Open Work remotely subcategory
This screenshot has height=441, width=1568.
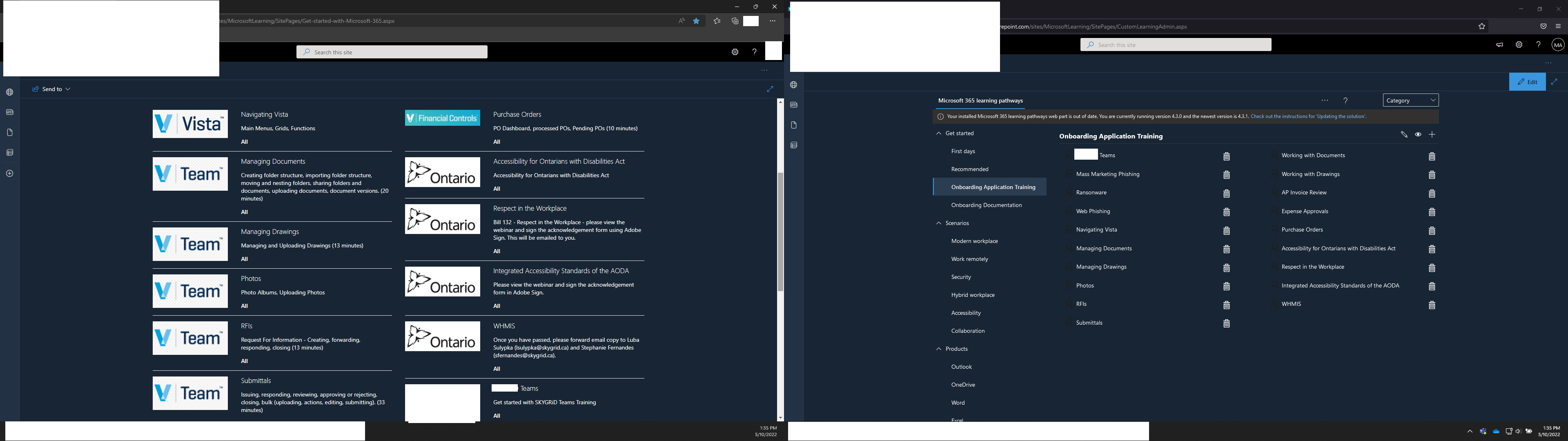(x=970, y=259)
